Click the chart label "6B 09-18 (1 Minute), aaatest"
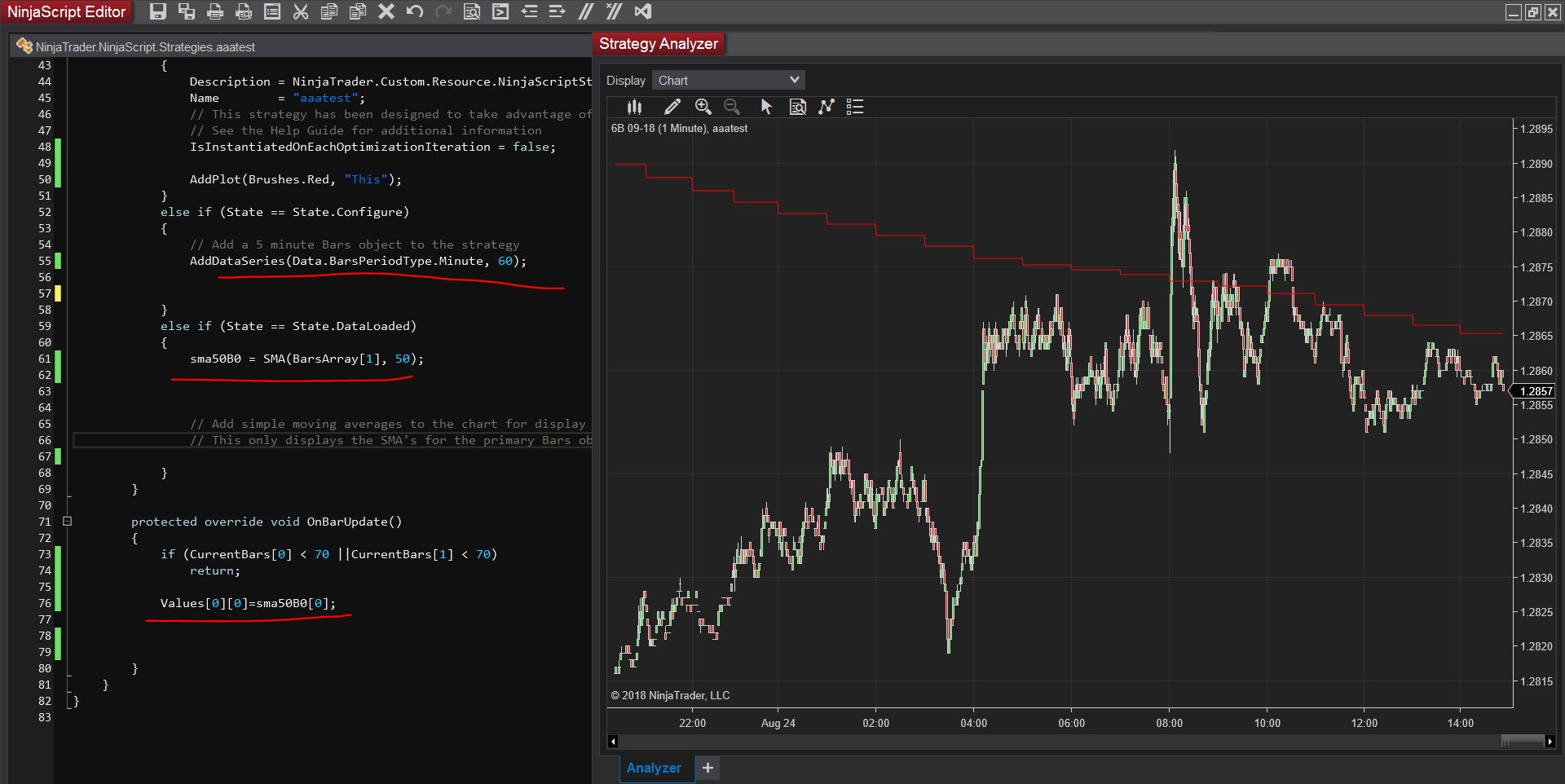 [679, 129]
